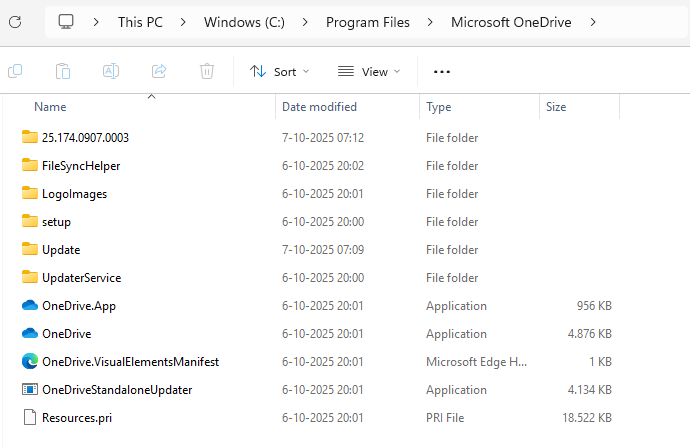Click the monitor icon in address bar
690x448 pixels.
pos(67,22)
